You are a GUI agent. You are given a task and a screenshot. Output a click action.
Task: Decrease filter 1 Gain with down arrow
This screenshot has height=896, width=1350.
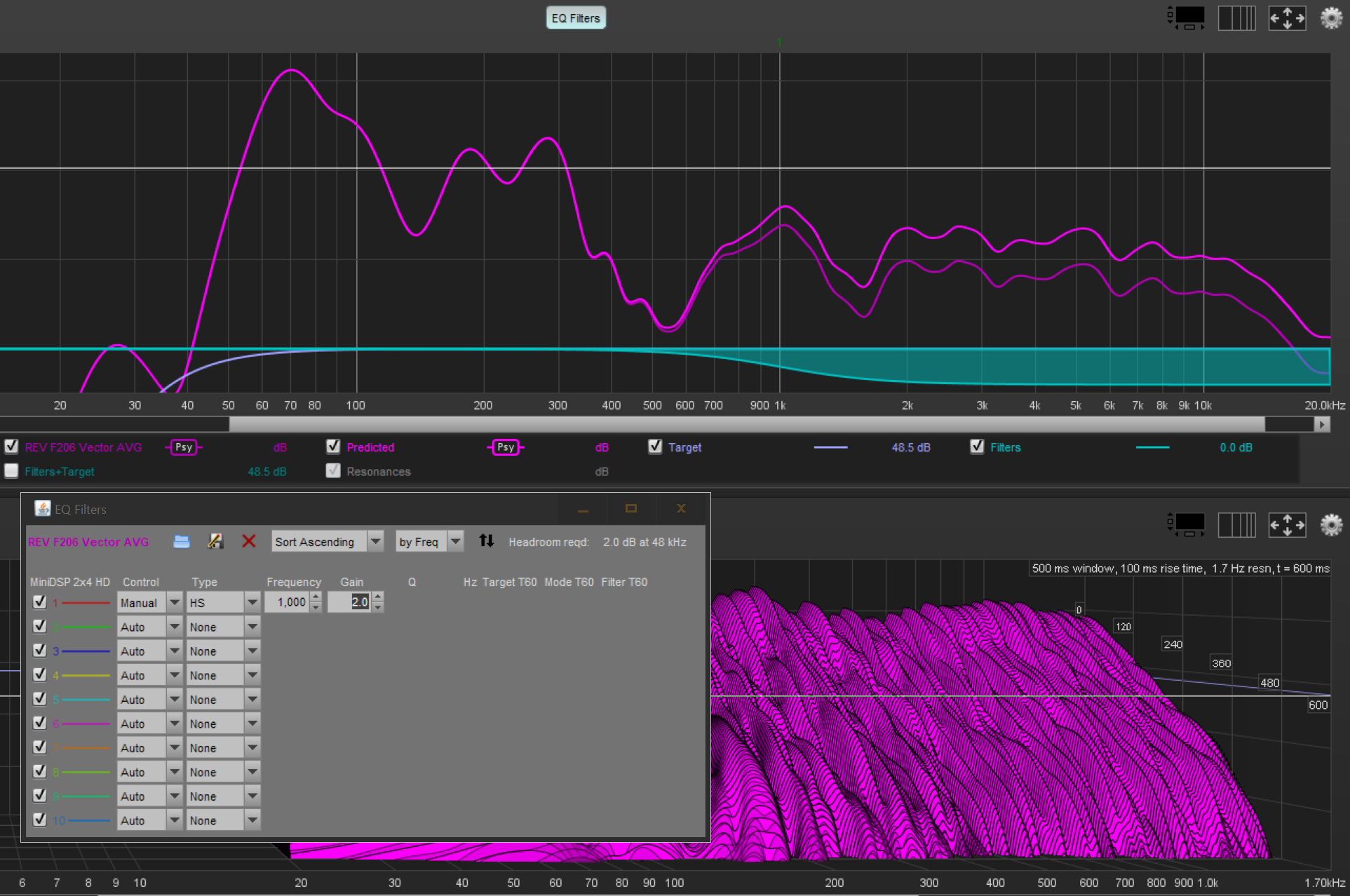(x=378, y=607)
